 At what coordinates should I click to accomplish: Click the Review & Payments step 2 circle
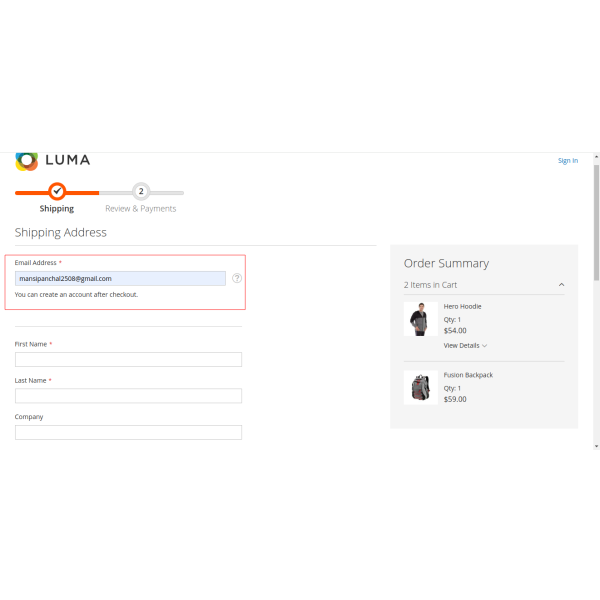pyautogui.click(x=141, y=191)
